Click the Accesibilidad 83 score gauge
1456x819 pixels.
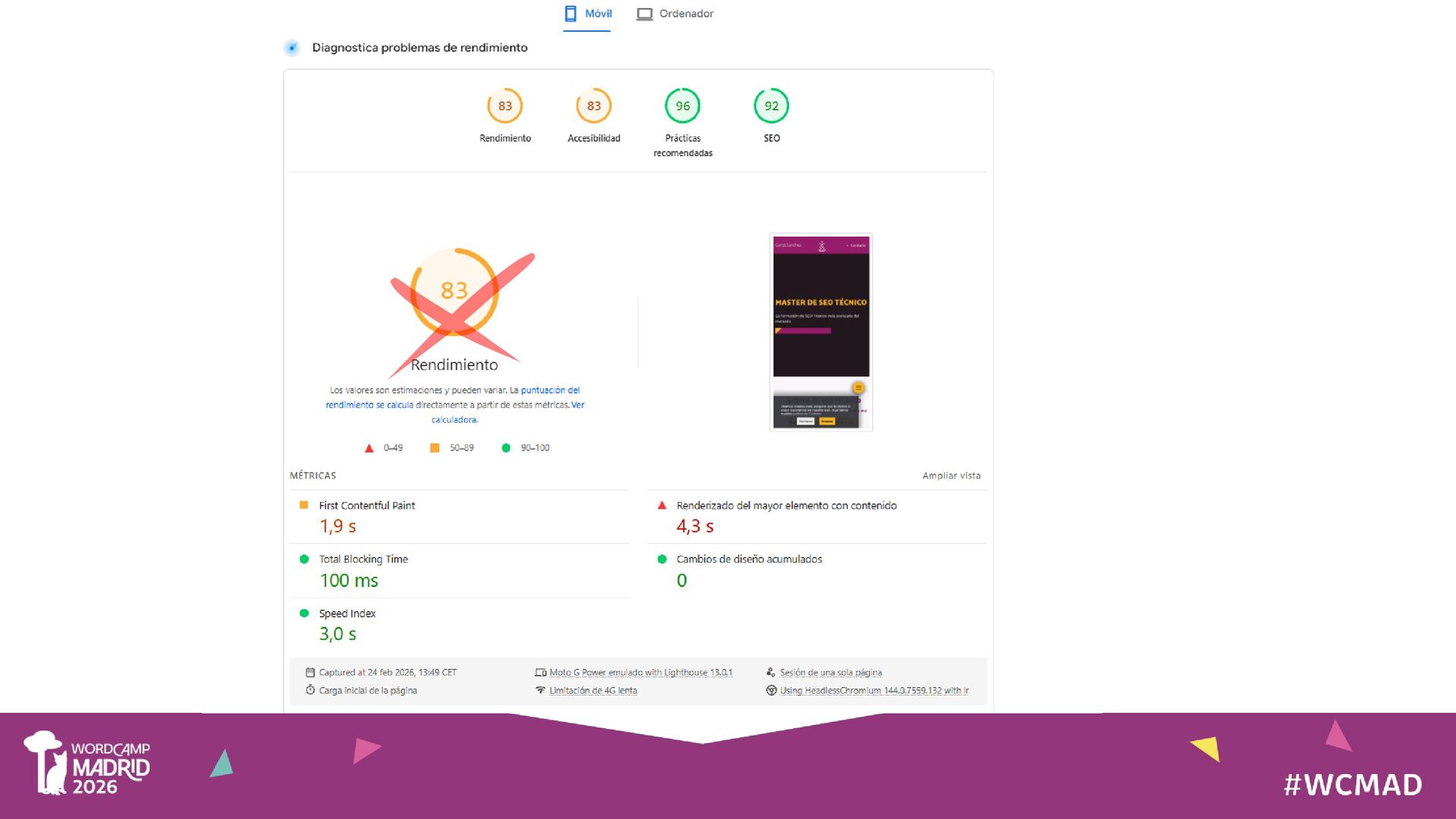tap(594, 106)
